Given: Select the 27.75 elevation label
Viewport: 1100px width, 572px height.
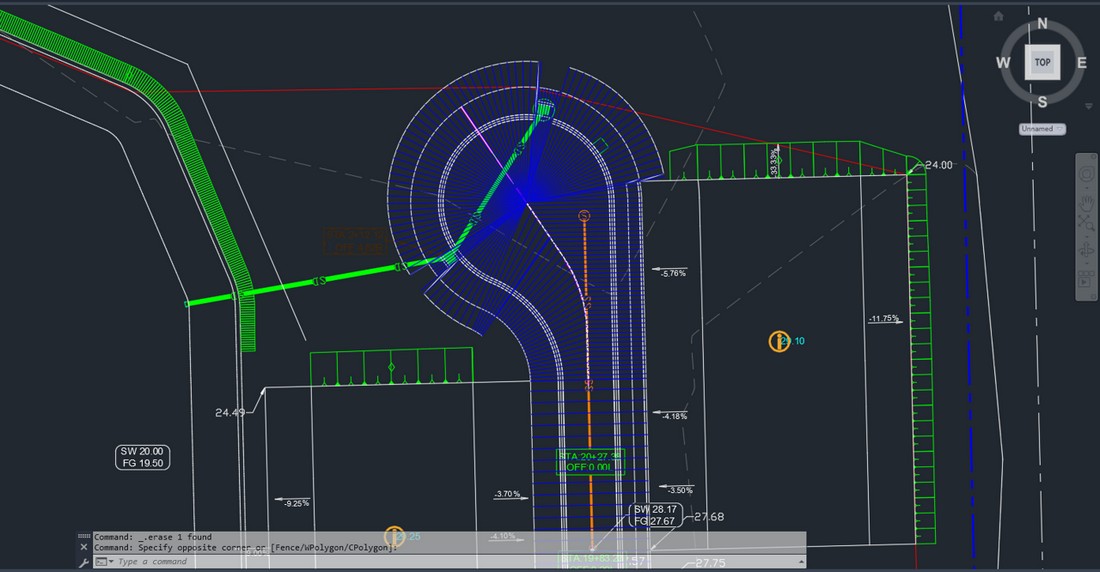Looking at the screenshot, I should [711, 563].
